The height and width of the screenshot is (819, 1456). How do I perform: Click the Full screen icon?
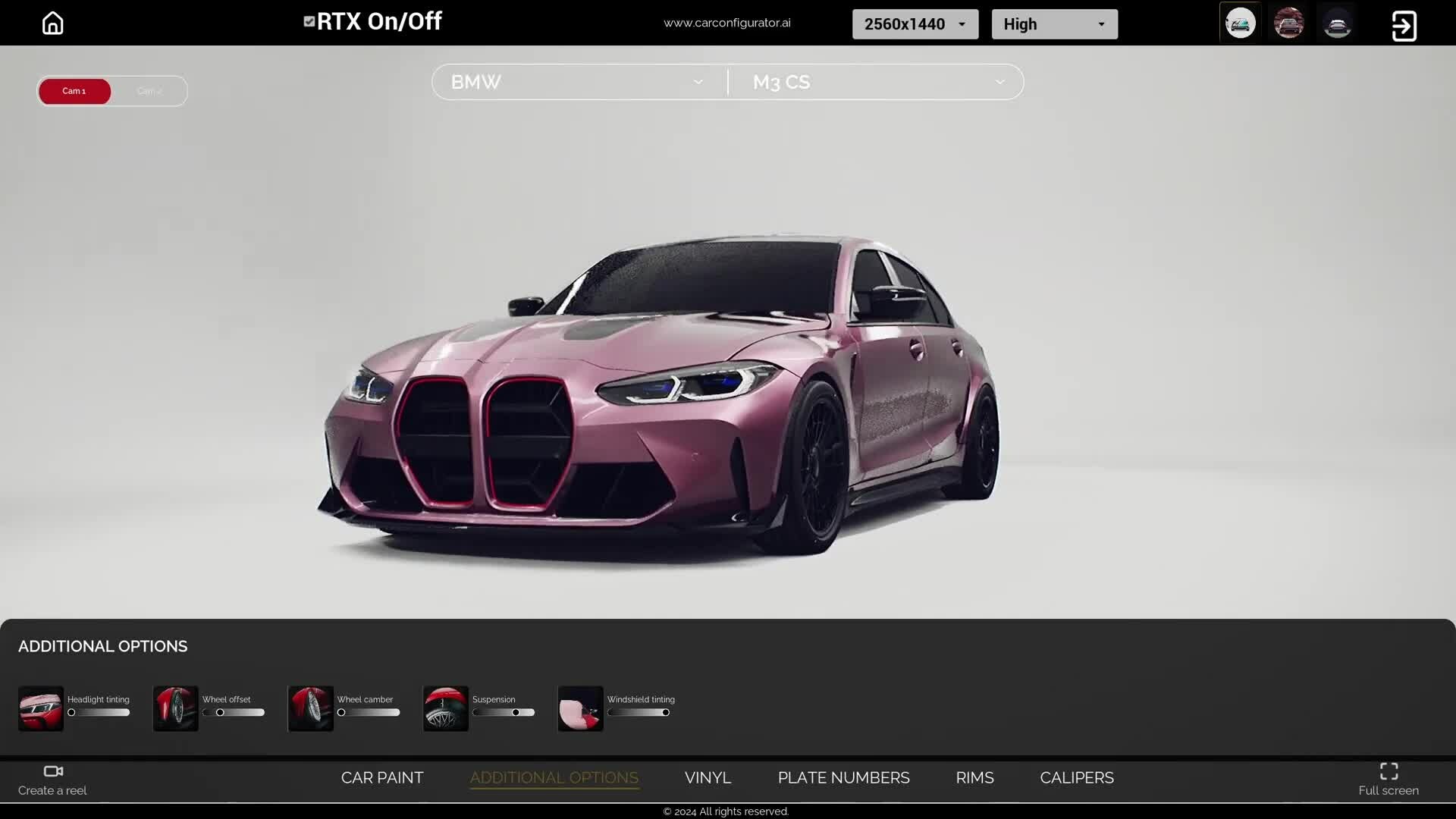click(x=1389, y=771)
